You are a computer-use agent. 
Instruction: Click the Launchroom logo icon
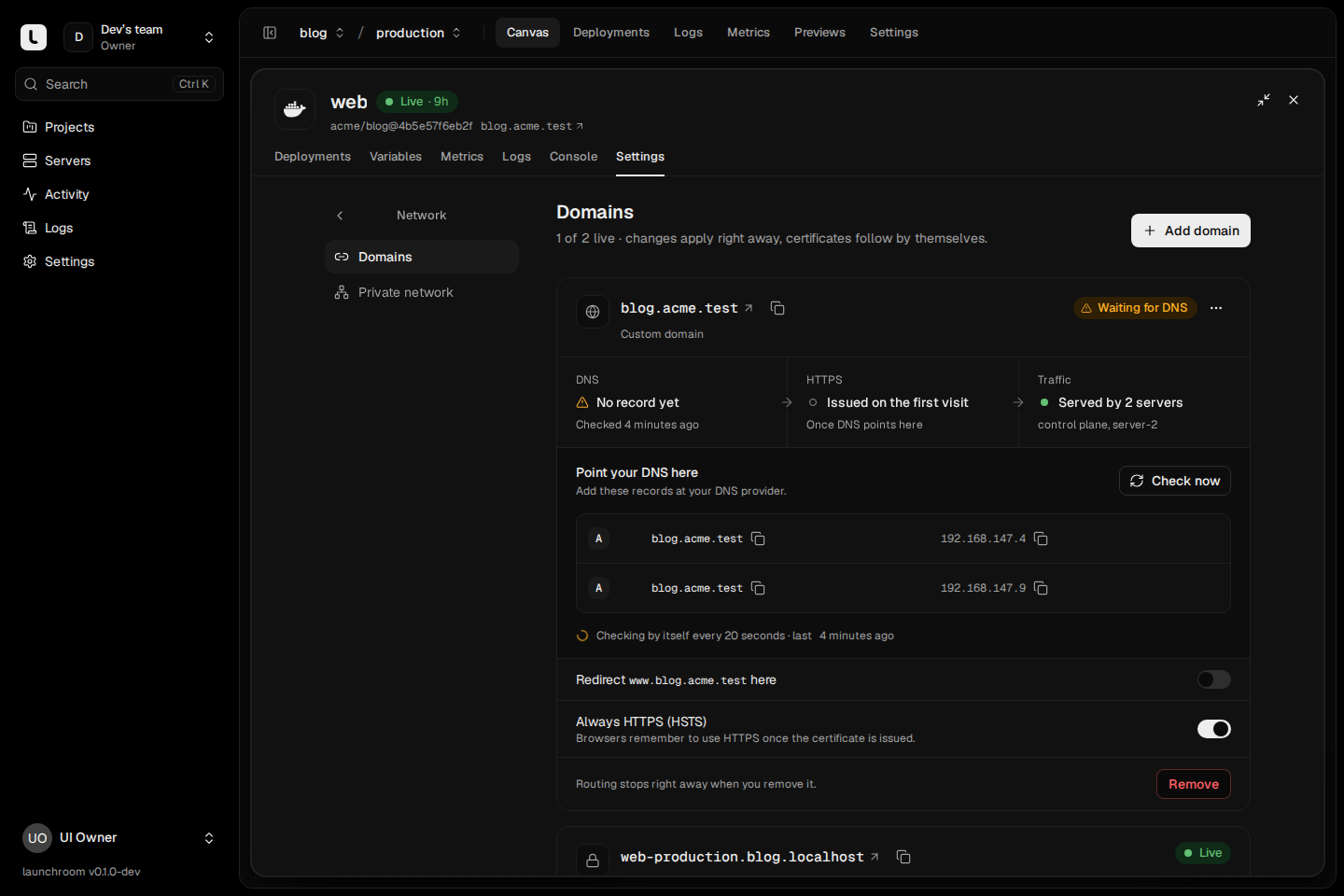(34, 37)
